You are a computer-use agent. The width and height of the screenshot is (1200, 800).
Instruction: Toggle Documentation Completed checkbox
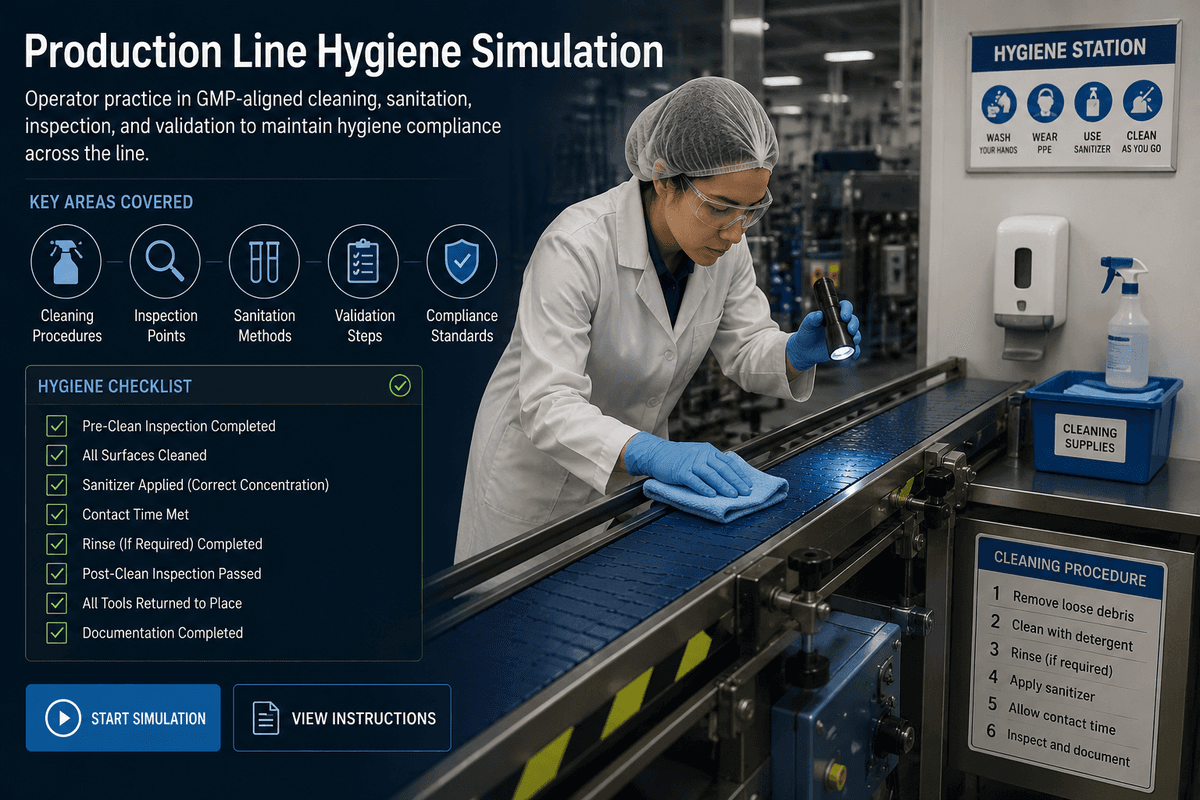tap(57, 633)
